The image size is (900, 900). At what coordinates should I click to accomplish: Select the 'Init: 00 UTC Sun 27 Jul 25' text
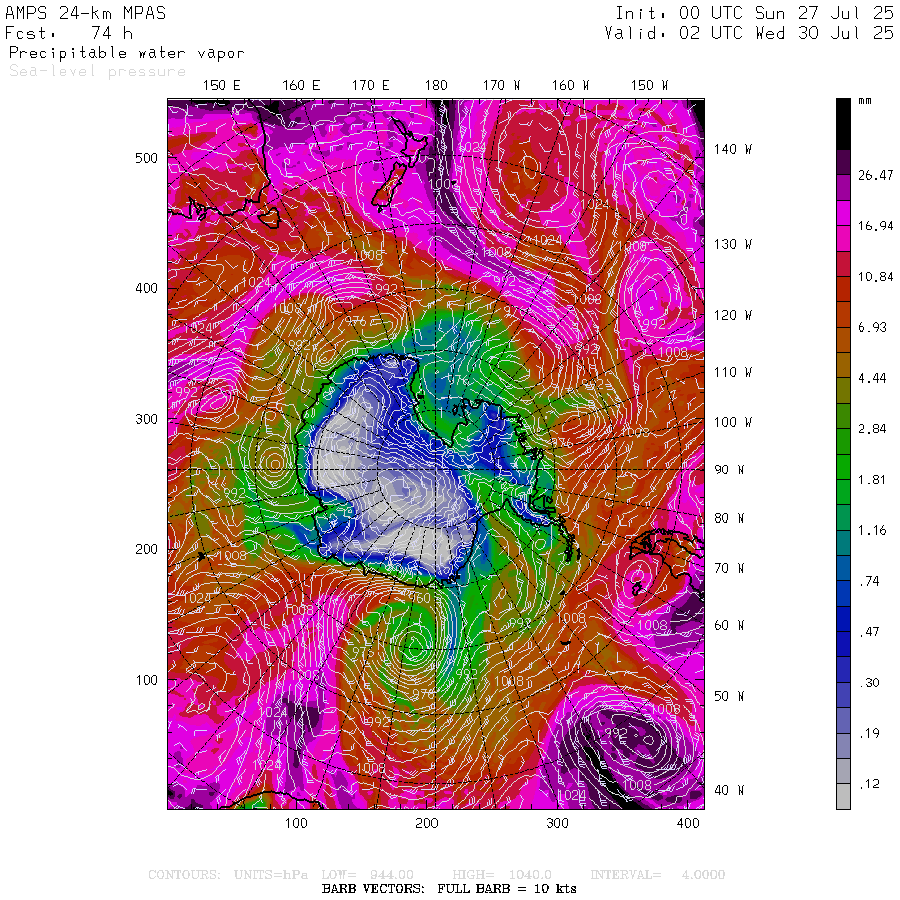pos(754,13)
